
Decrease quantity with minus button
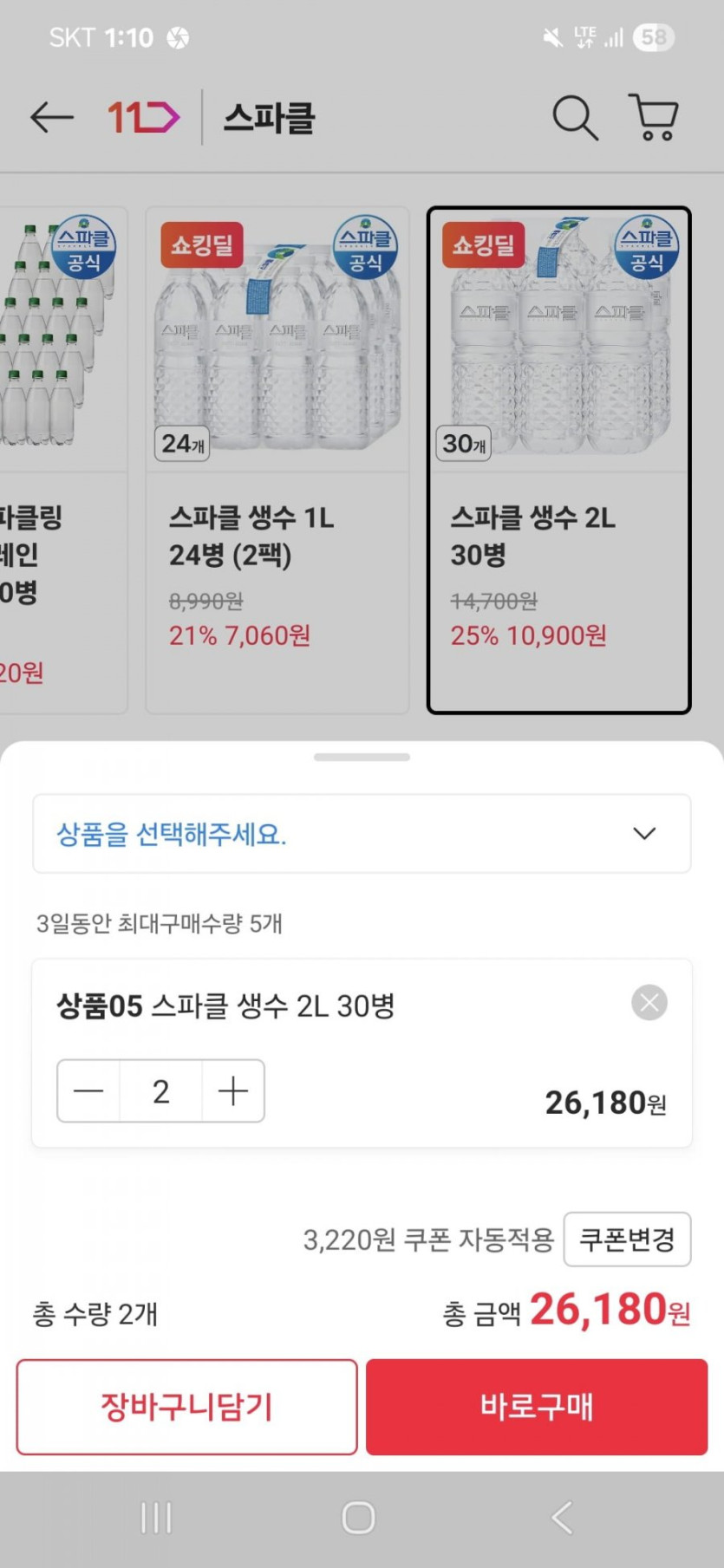88,1091
